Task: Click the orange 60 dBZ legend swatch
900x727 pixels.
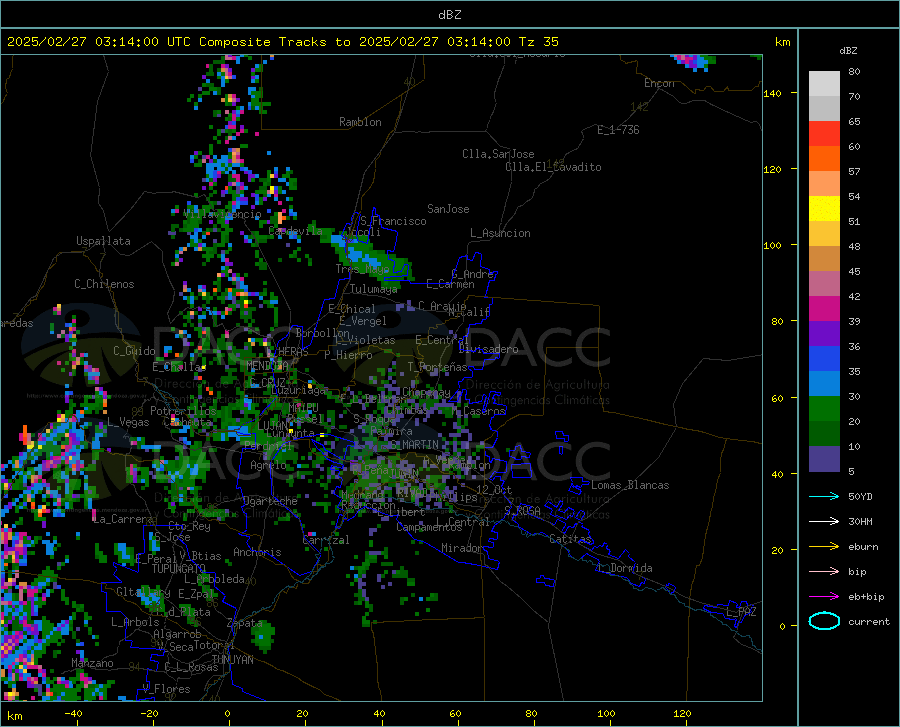Action: 824,158
